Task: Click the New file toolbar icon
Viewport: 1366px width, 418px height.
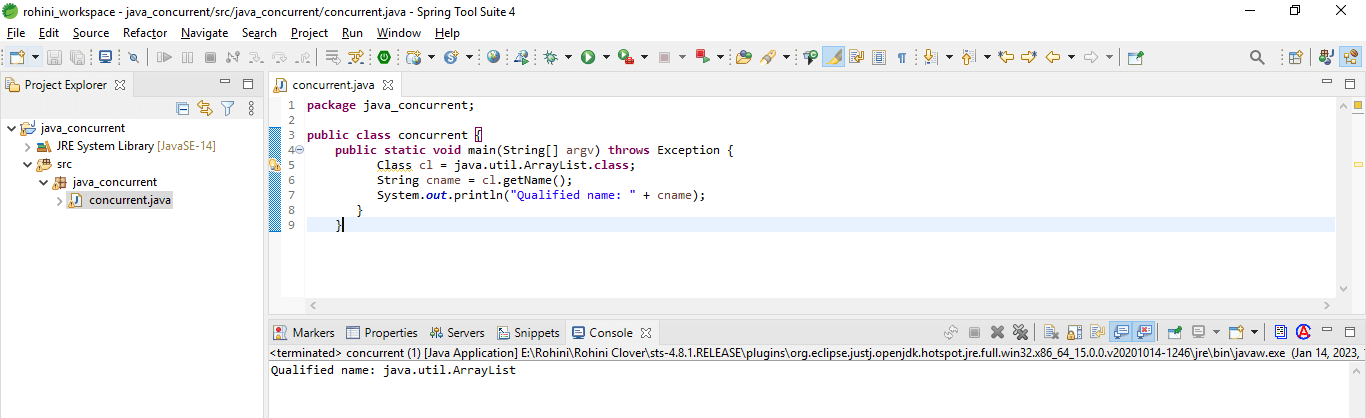Action: (17, 57)
